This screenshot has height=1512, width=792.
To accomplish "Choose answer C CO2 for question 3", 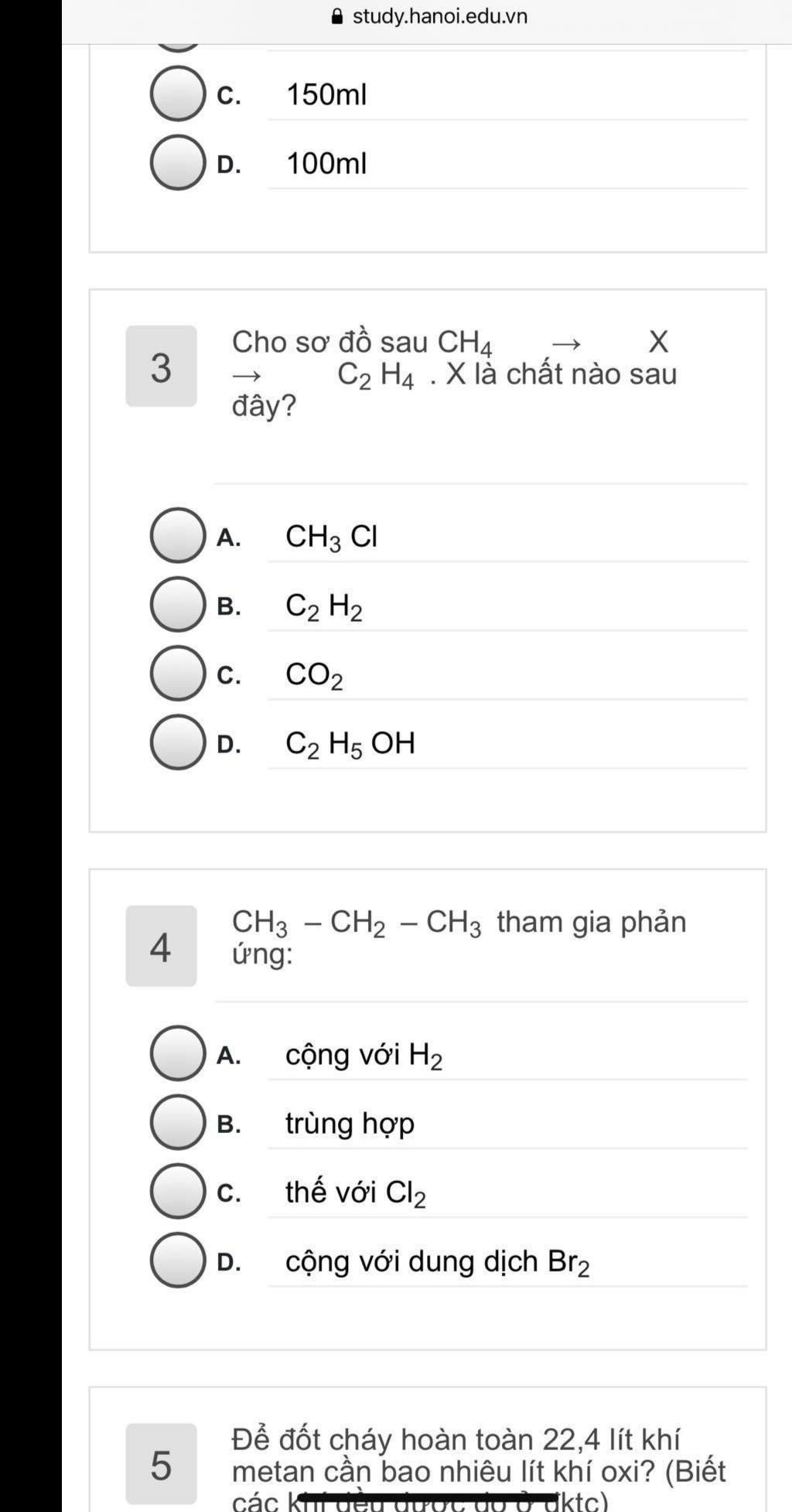I will coord(178,674).
